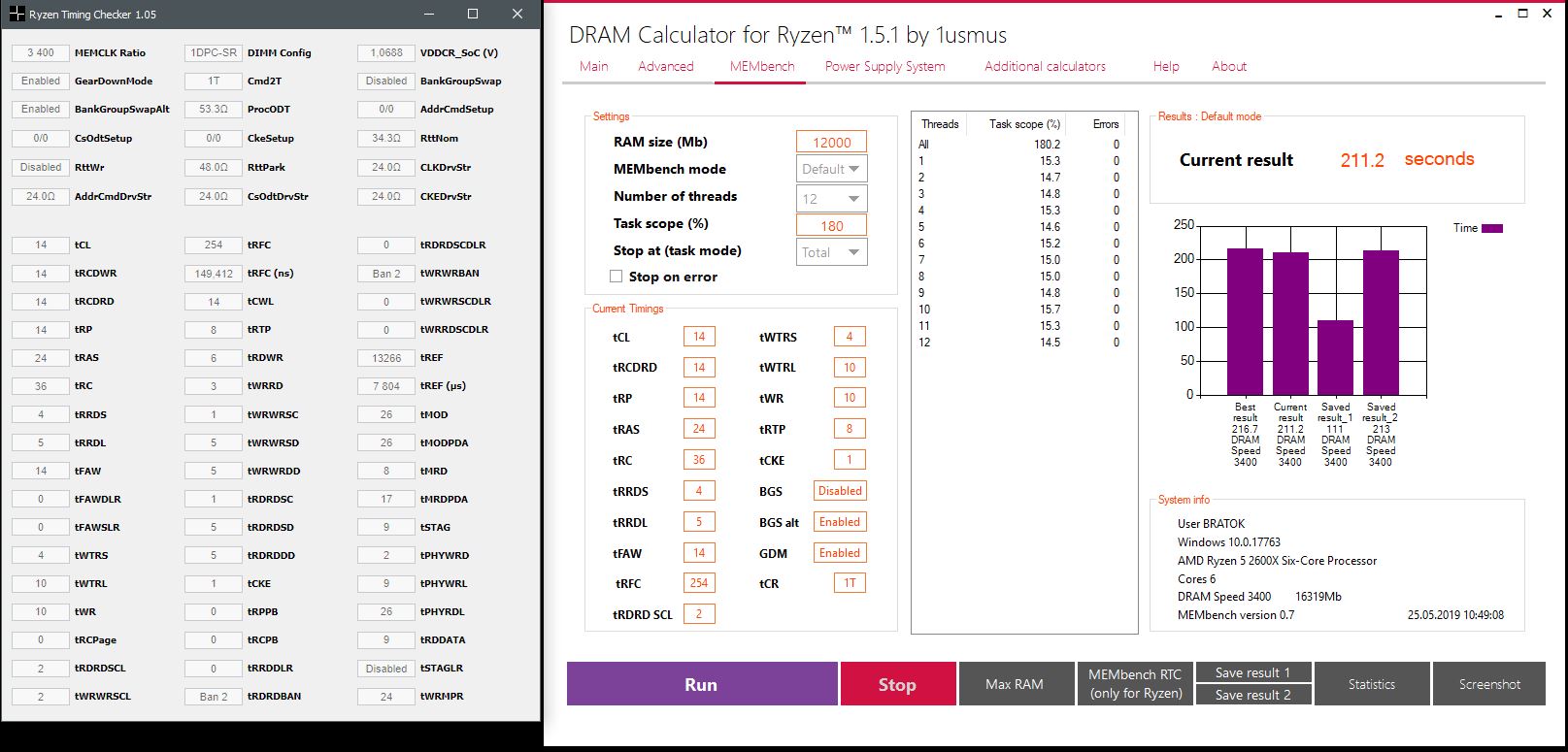Click the tCR 1T field in Current Timings
Viewport: 1568px width, 752px height.
point(850,583)
